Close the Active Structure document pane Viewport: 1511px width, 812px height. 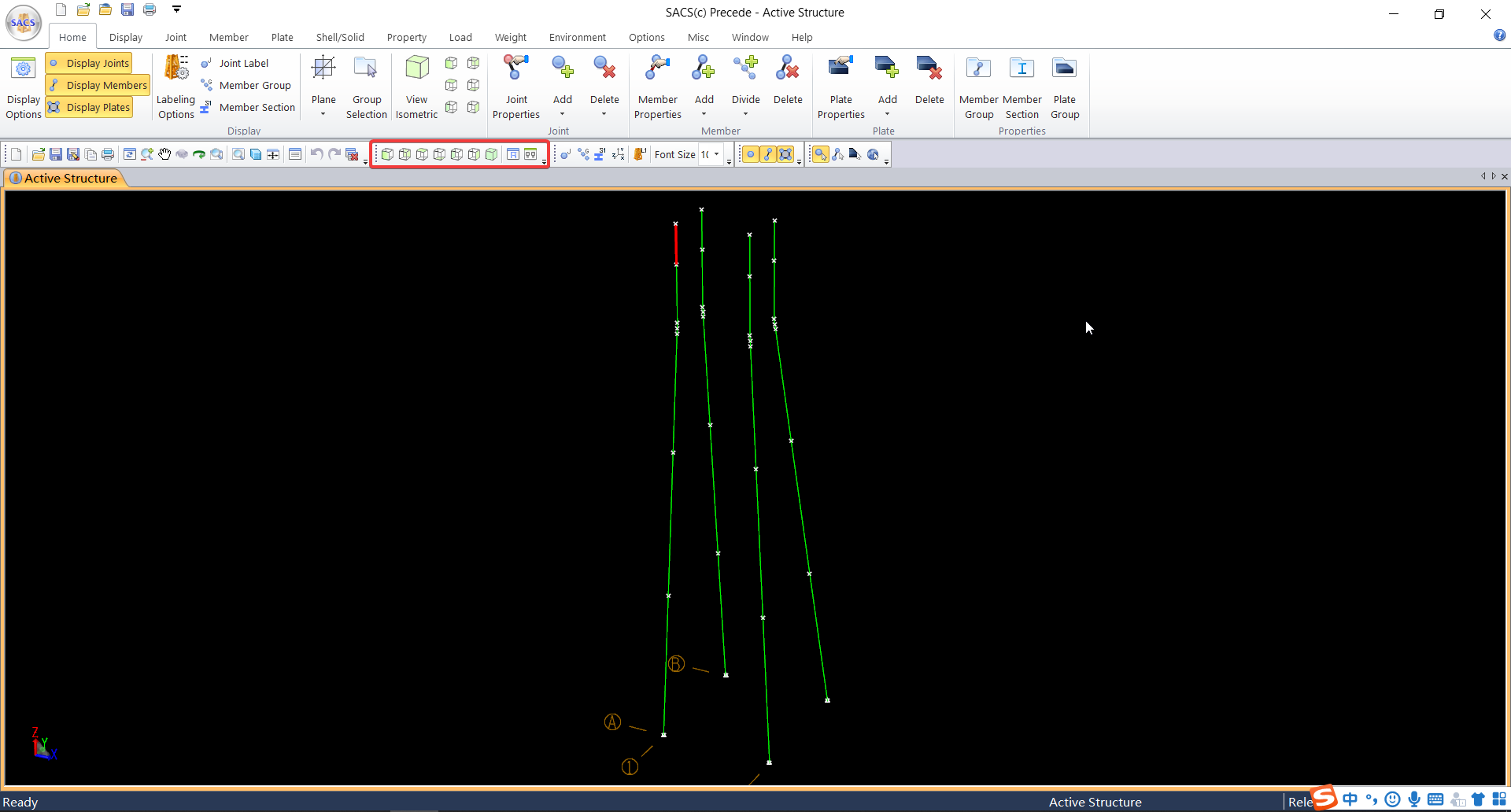pos(1505,176)
